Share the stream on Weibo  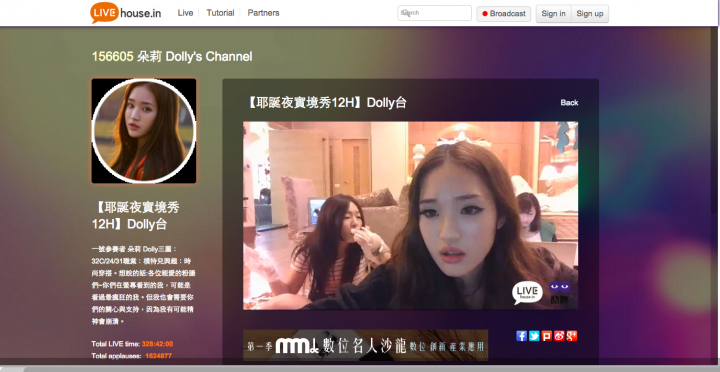559,336
